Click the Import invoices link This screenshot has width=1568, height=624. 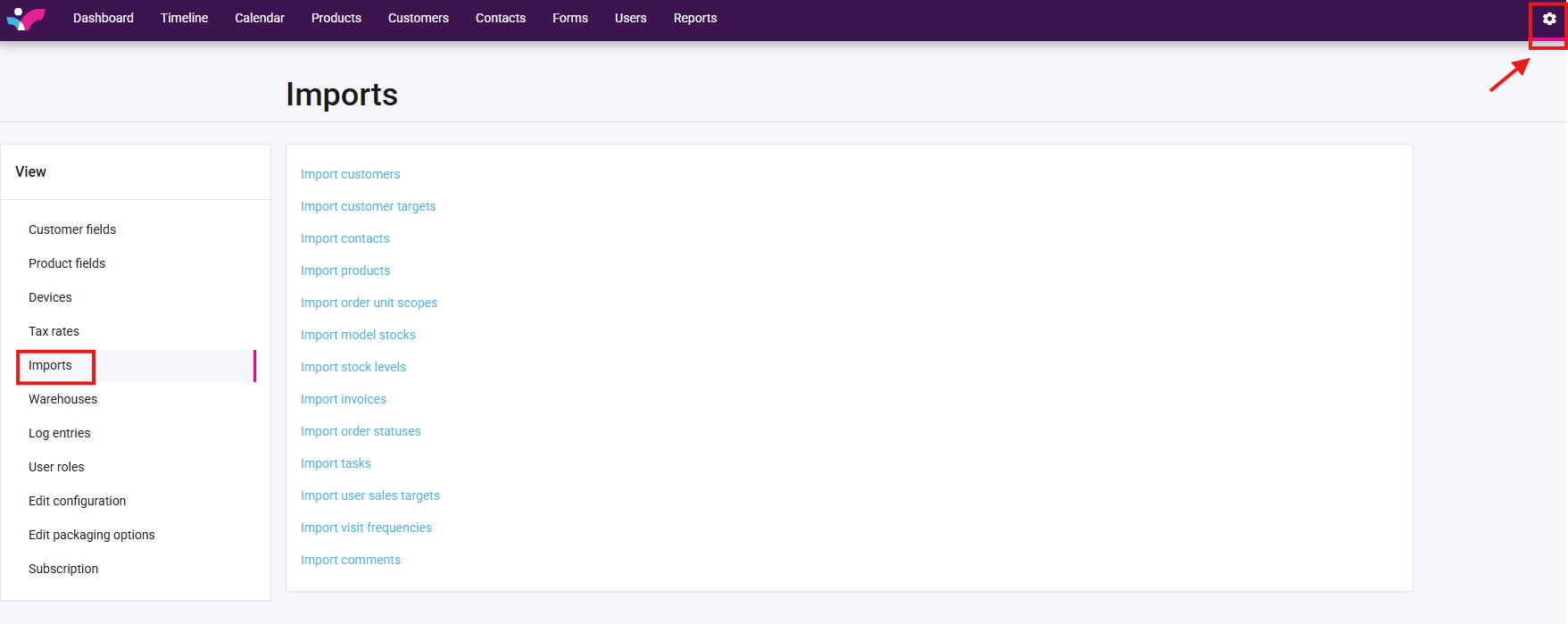tap(344, 399)
